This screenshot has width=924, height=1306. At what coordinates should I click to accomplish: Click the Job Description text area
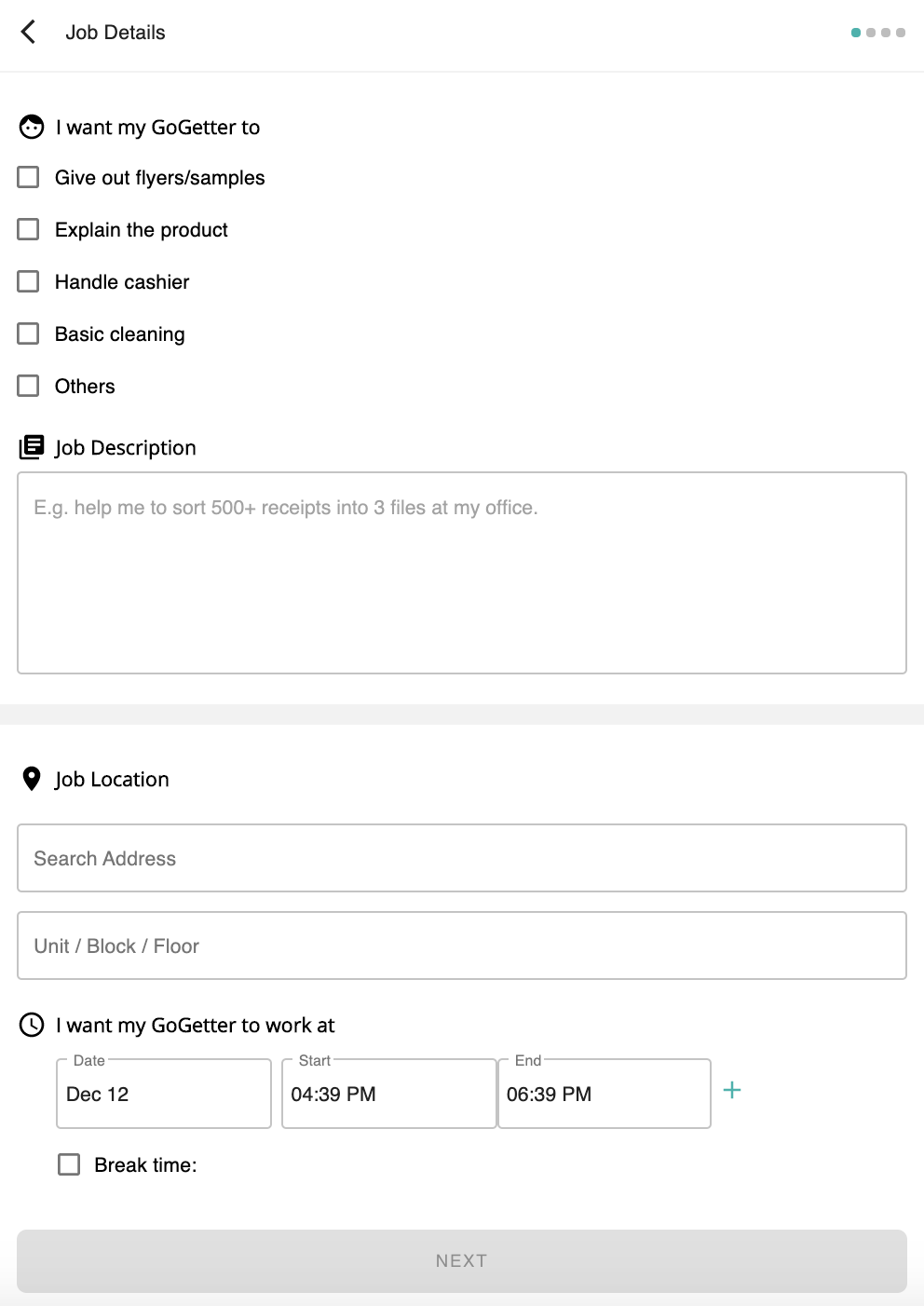tap(462, 573)
